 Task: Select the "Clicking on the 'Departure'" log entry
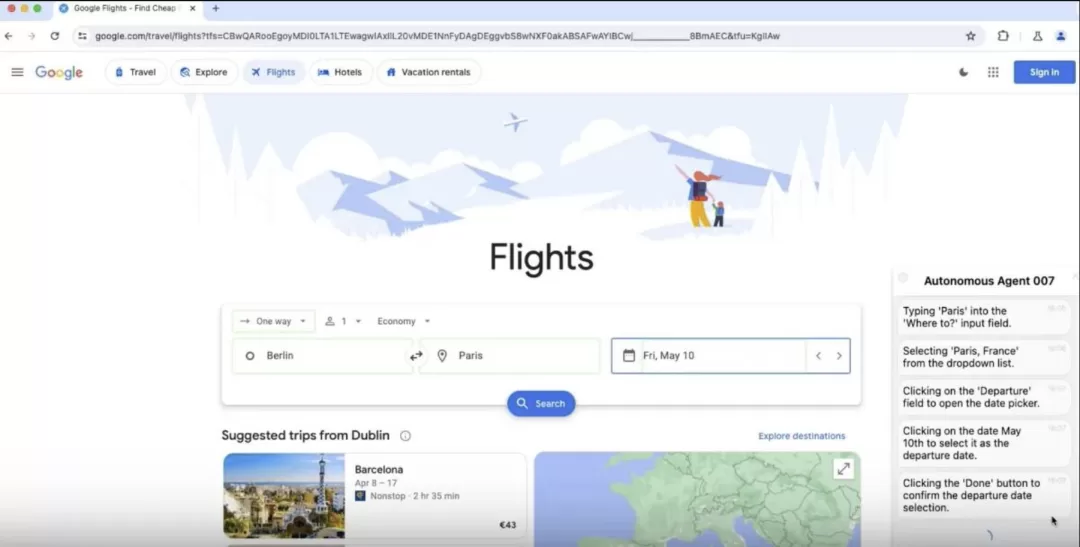[983, 397]
